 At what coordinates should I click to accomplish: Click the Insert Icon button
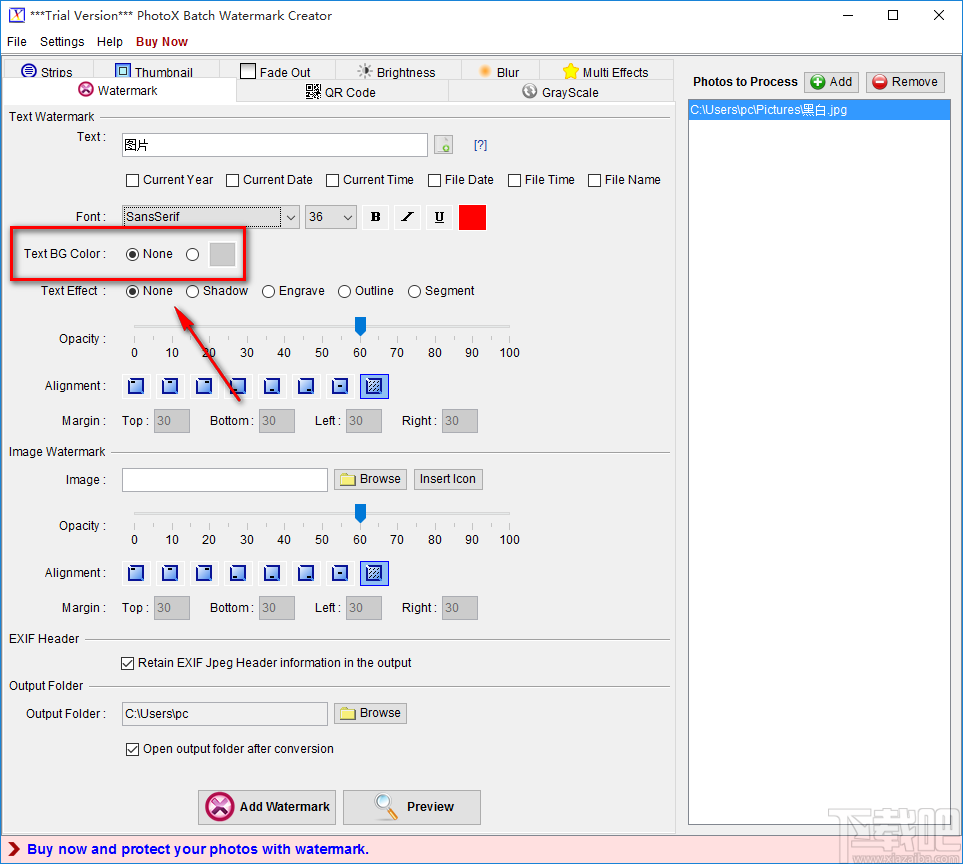tap(448, 479)
